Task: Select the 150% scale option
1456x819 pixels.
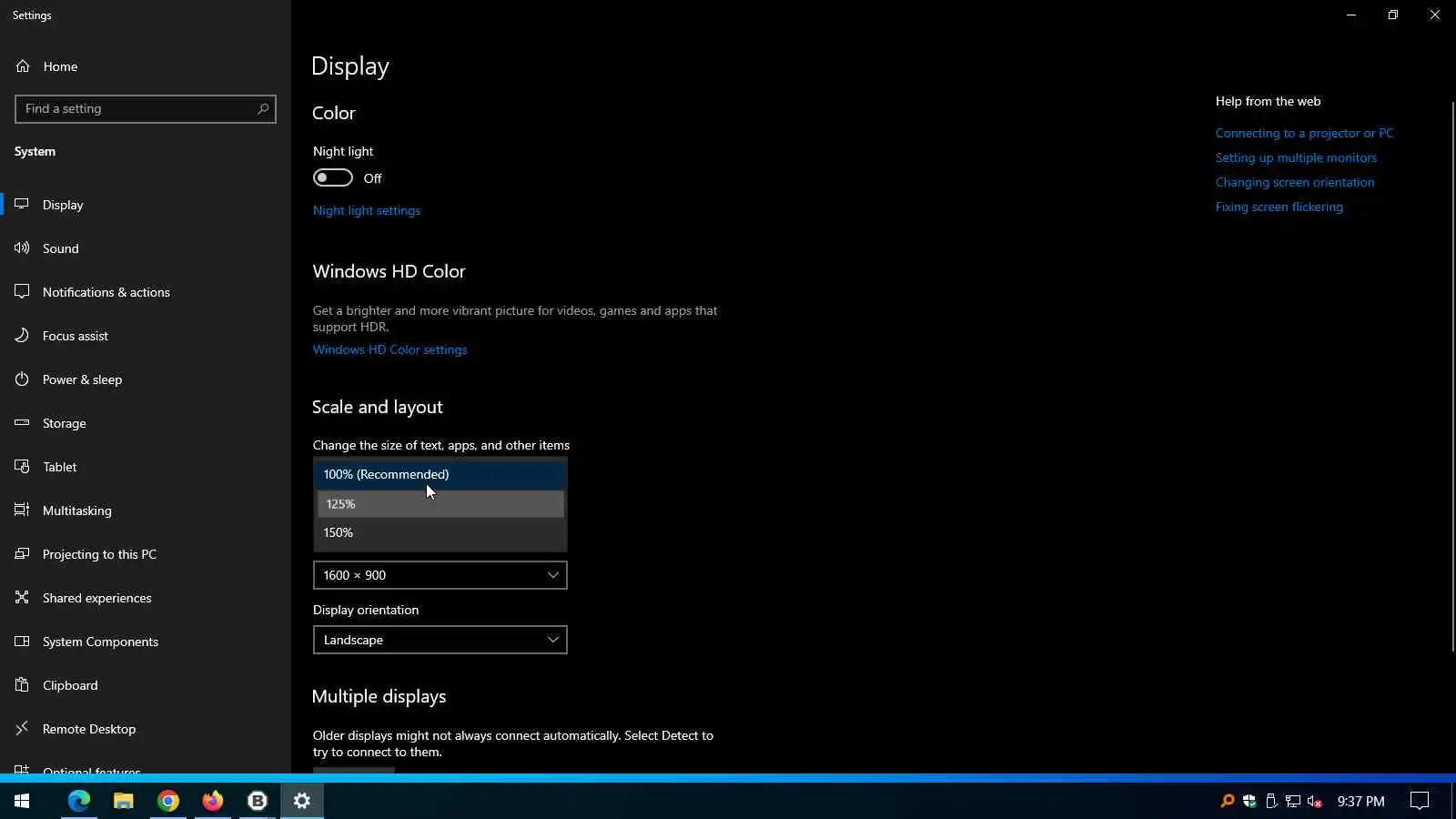Action: tap(440, 532)
